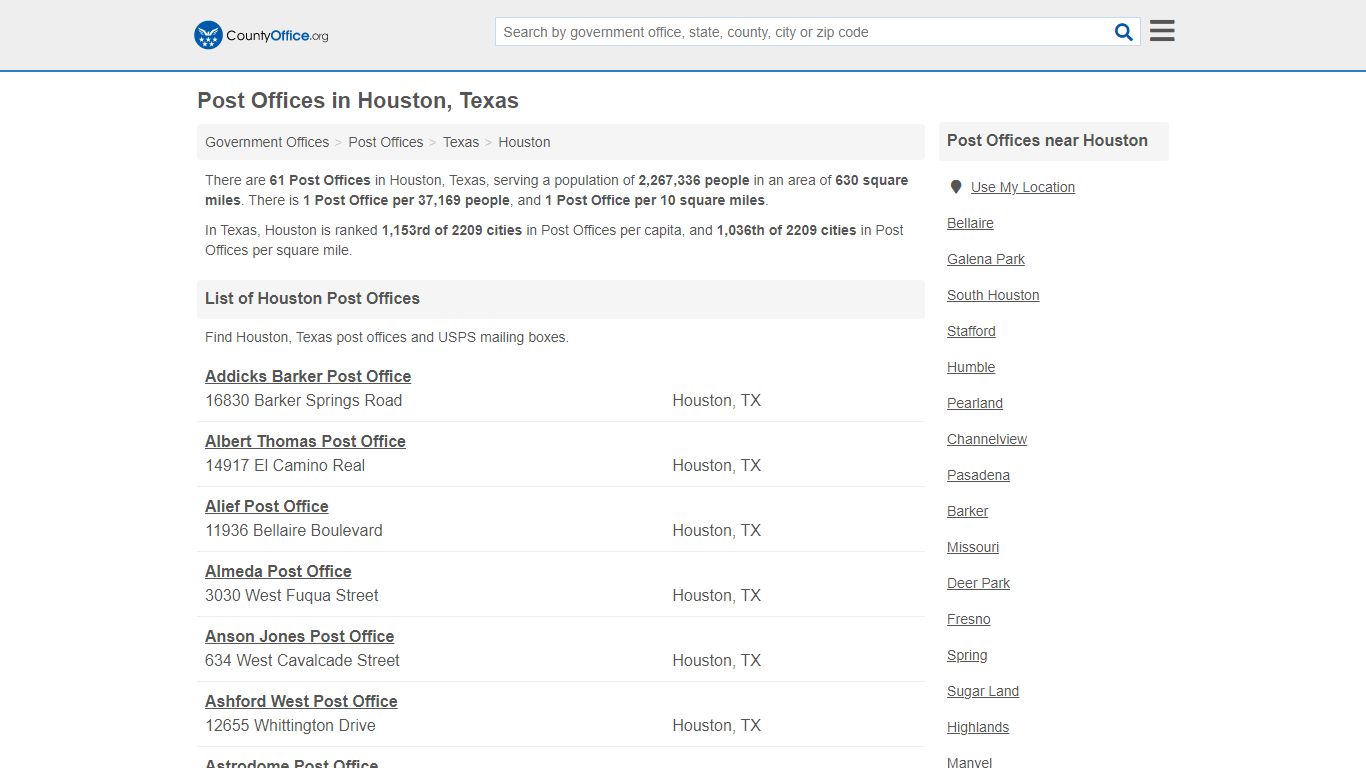This screenshot has width=1366, height=768.
Task: Click address 14917 El Camino Real
Action: [285, 465]
